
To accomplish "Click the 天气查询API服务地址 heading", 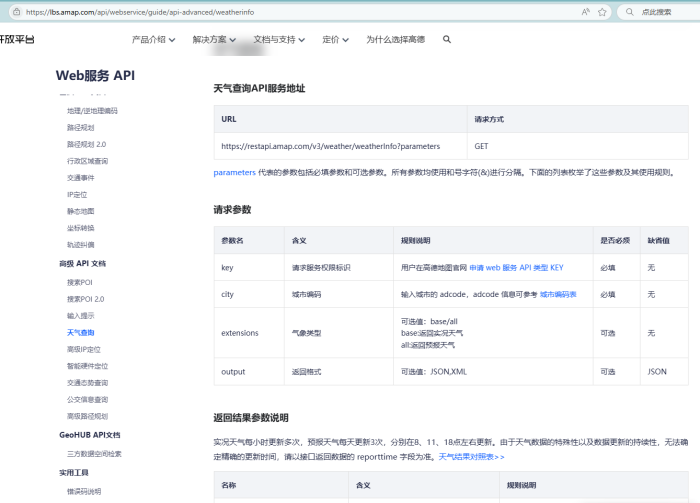I will (x=259, y=88).
